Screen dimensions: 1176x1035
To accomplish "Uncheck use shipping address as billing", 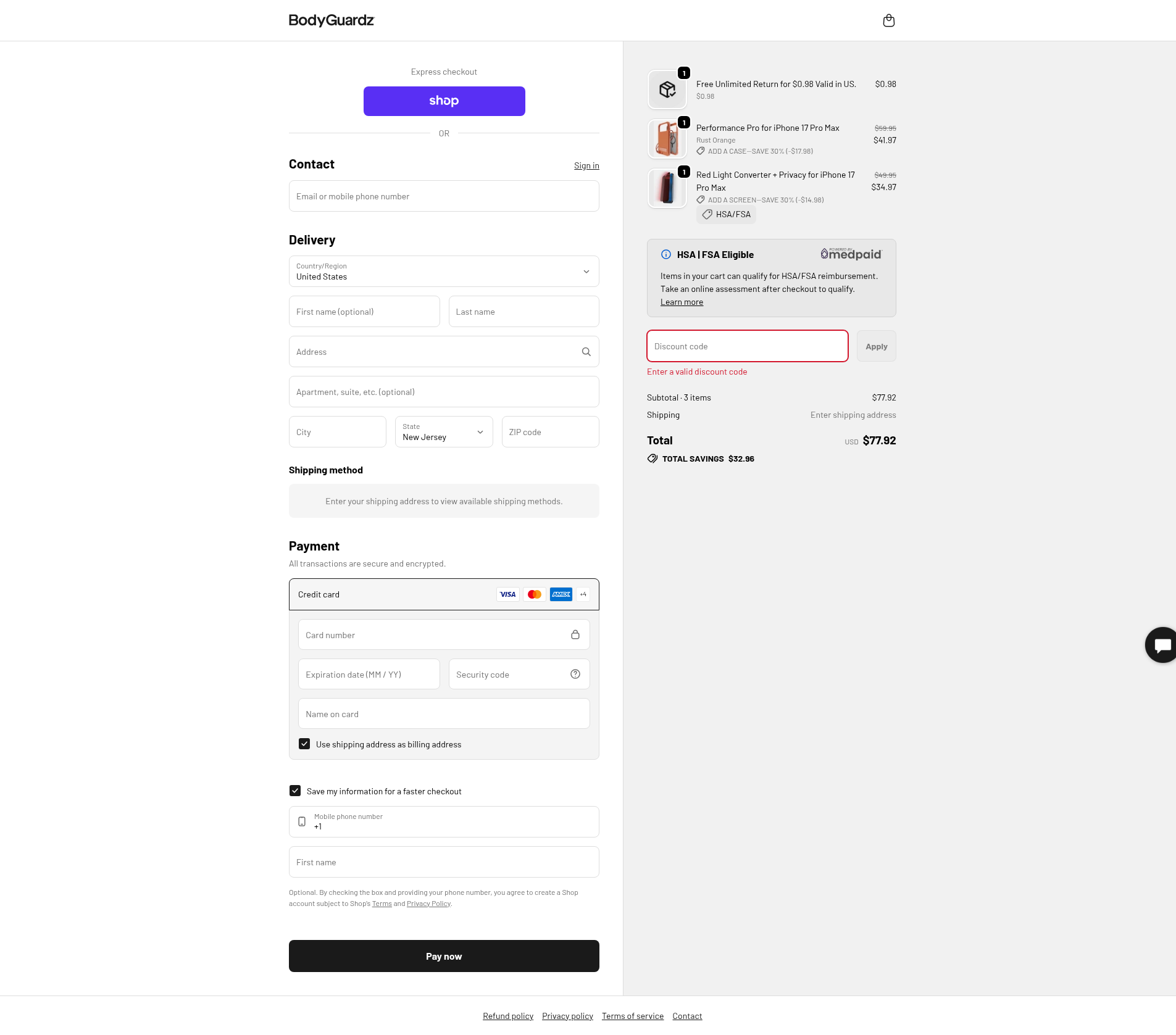I will 304,744.
